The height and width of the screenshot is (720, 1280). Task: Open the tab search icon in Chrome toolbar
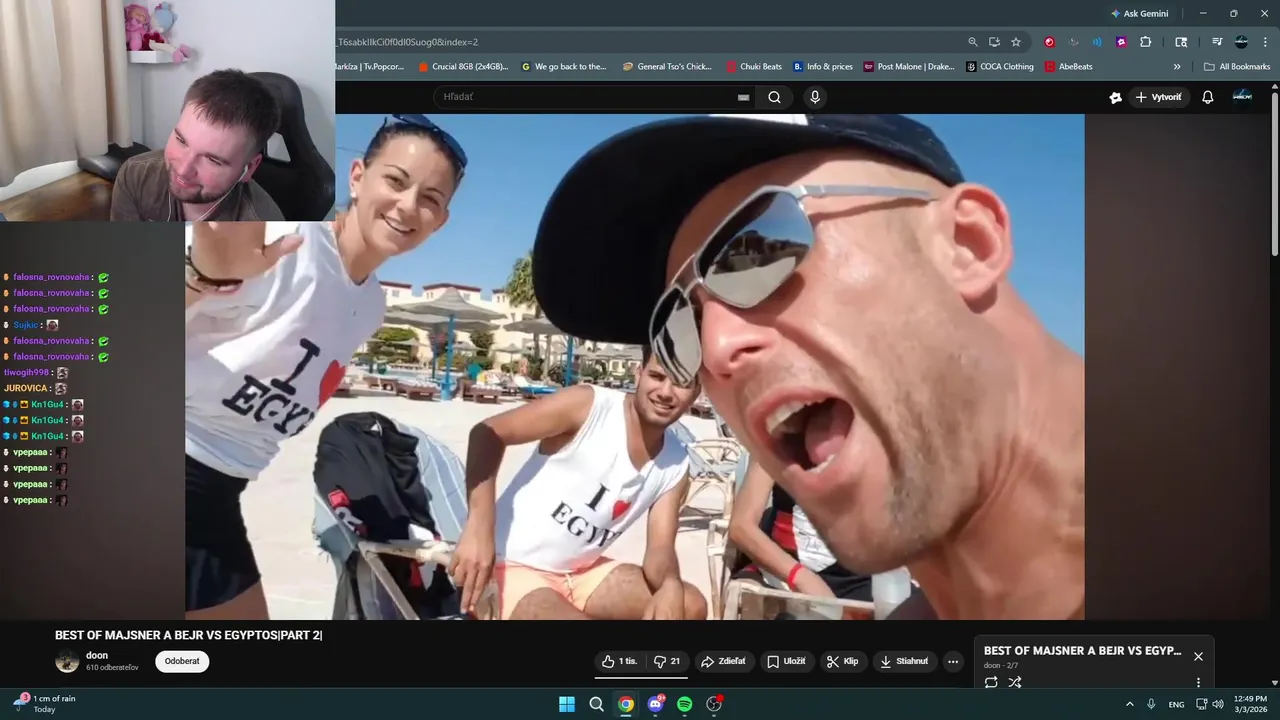tap(1181, 42)
